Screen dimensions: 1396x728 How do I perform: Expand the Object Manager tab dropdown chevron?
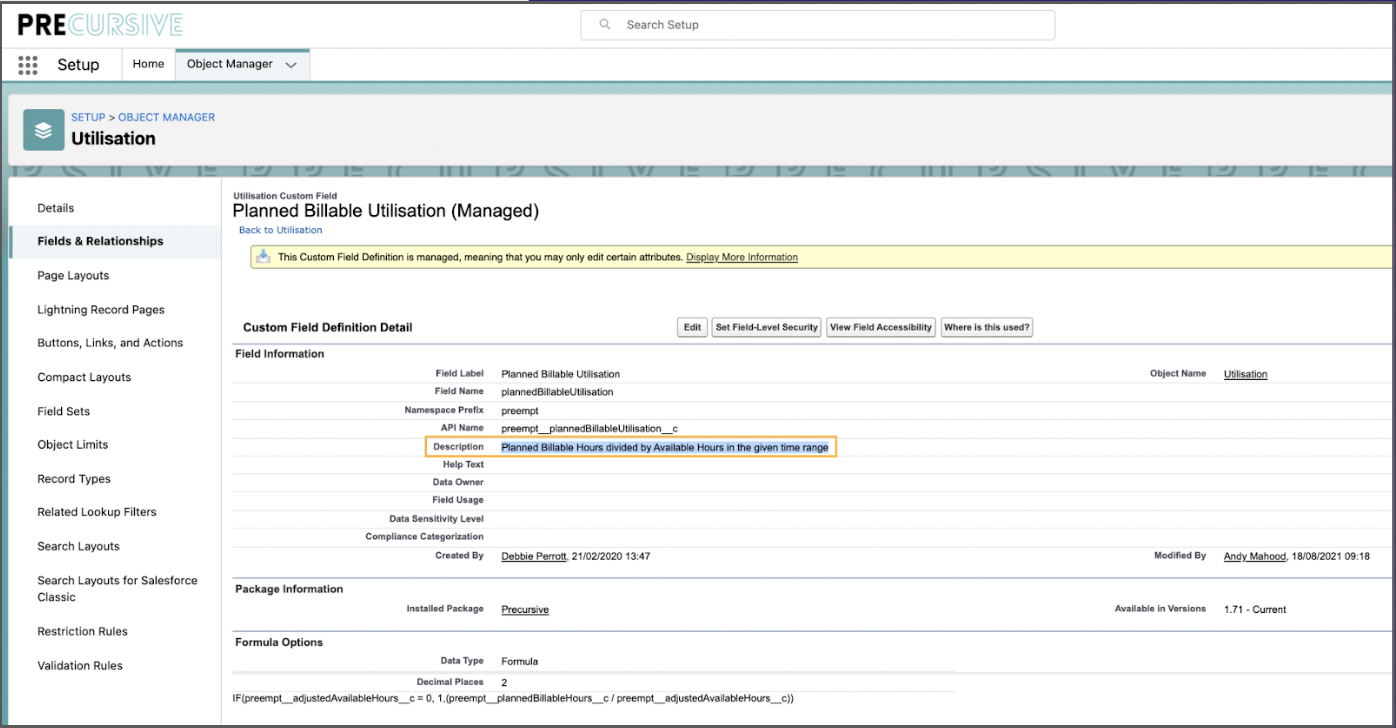click(x=291, y=65)
